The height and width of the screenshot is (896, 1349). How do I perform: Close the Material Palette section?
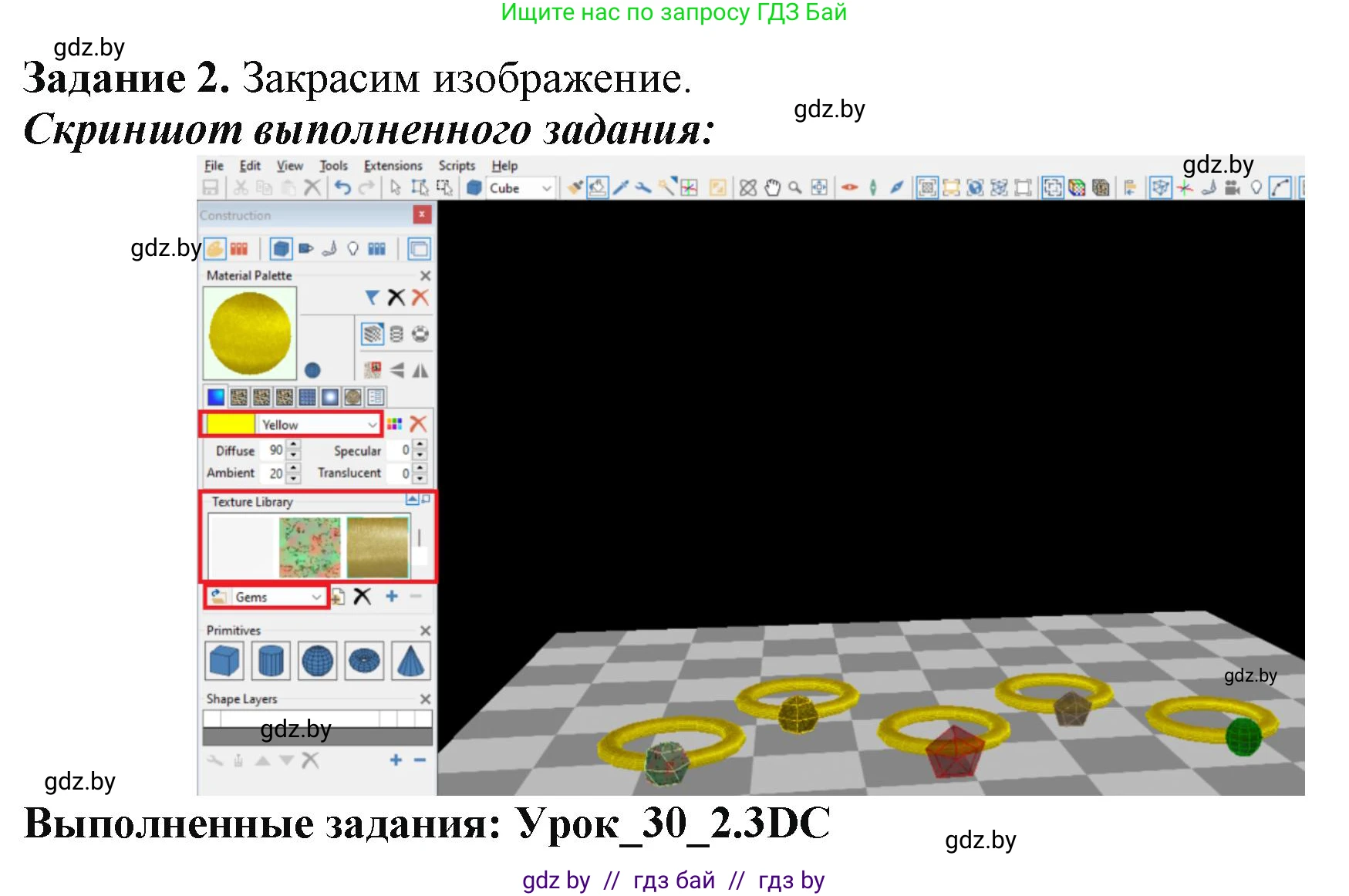(425, 275)
